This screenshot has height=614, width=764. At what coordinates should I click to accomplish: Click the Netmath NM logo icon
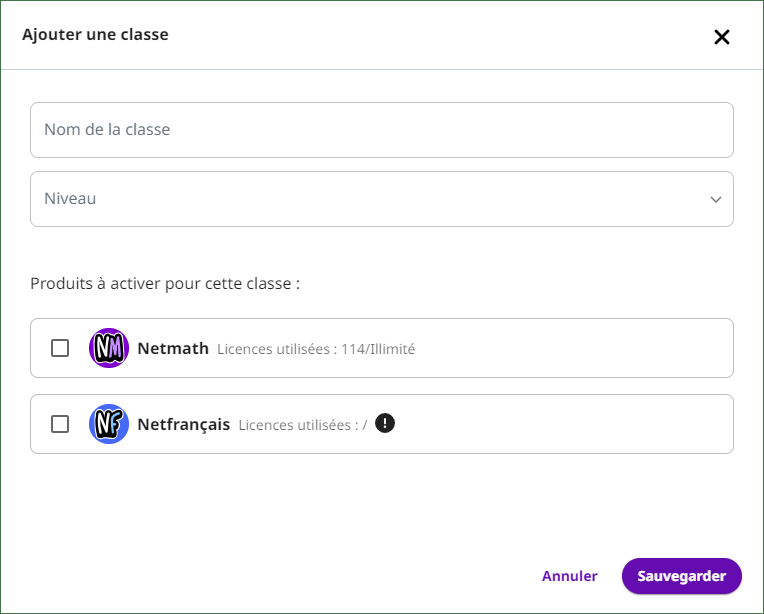pos(109,348)
